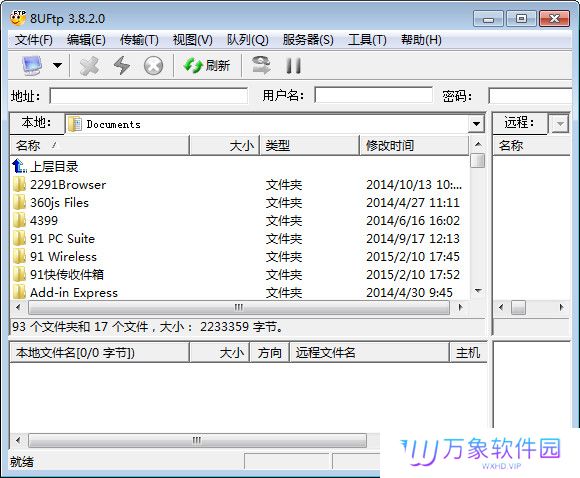Select the 上层目录 parent directory entry
Image resolution: width=580 pixels, height=478 pixels.
point(45,166)
